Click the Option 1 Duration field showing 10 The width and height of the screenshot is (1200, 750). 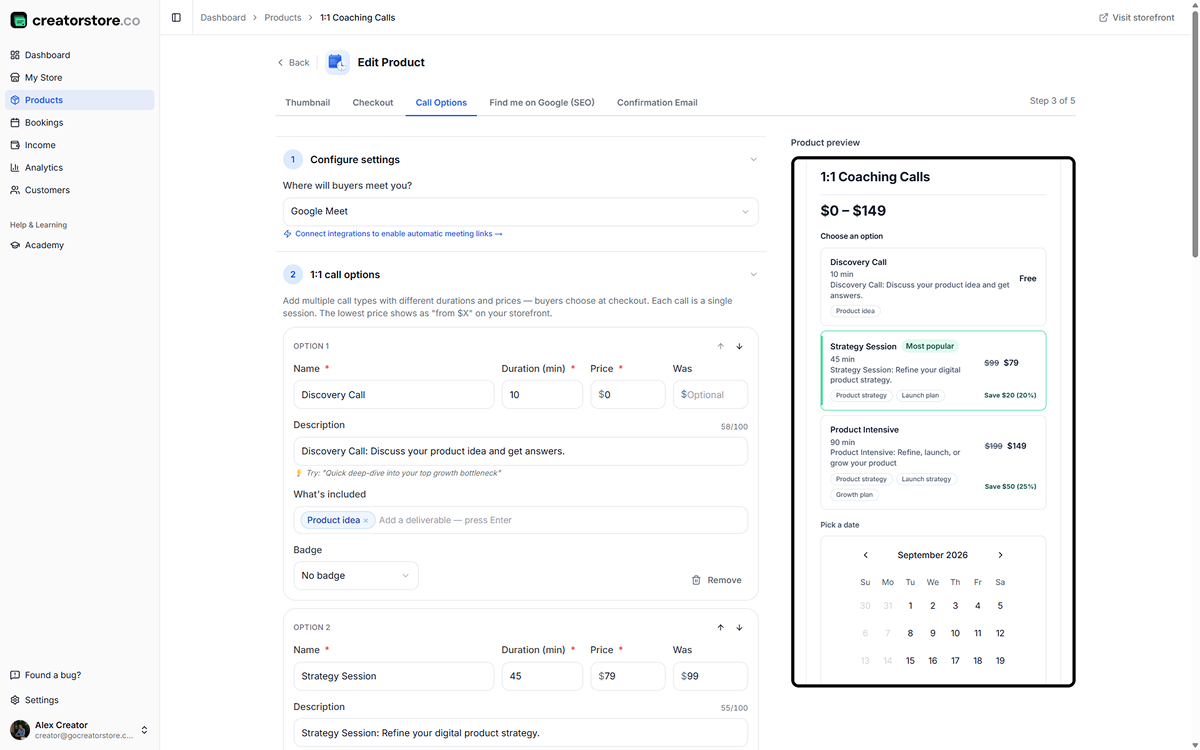[x=542, y=394]
